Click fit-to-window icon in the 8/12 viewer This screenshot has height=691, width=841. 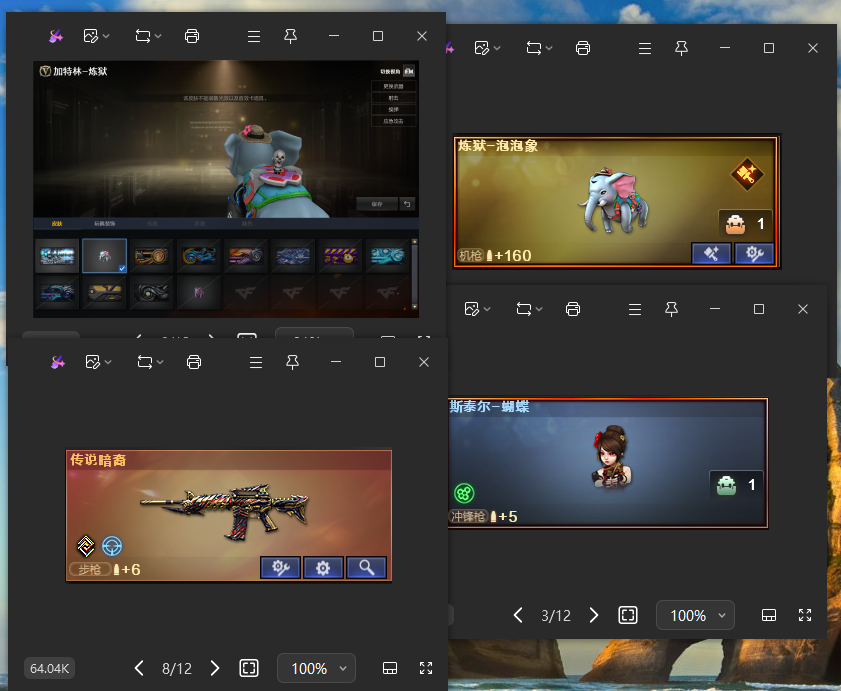pyautogui.click(x=249, y=668)
